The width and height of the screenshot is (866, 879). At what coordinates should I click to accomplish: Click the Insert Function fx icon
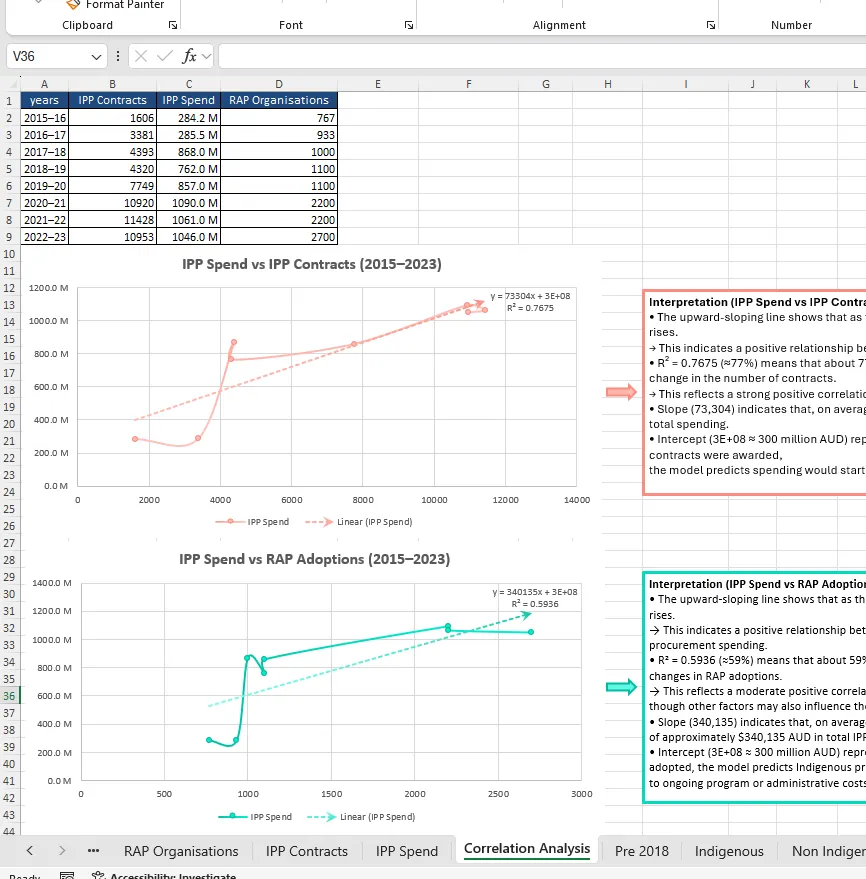(x=189, y=56)
